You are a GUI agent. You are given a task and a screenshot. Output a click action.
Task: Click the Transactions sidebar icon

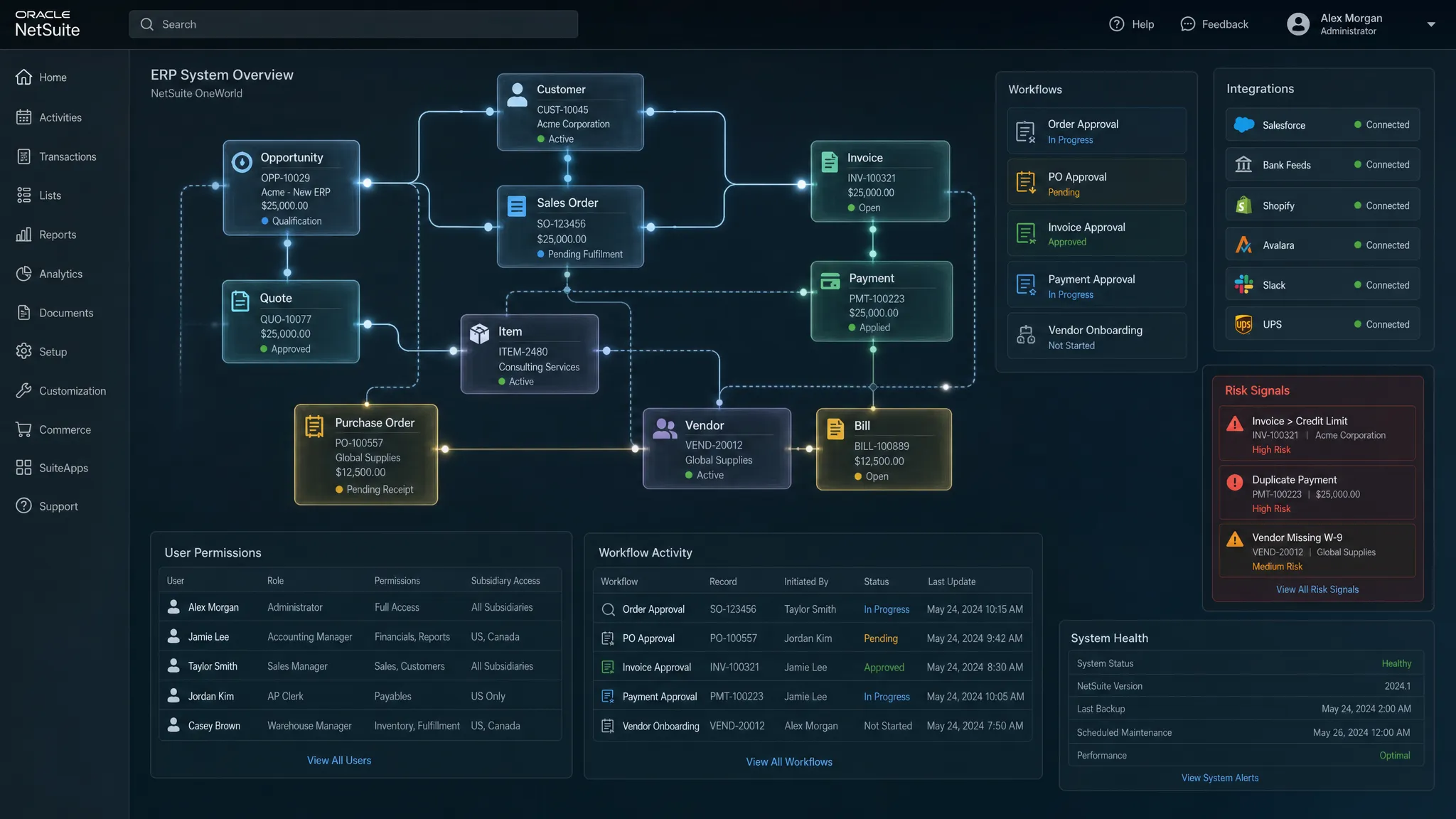23,156
